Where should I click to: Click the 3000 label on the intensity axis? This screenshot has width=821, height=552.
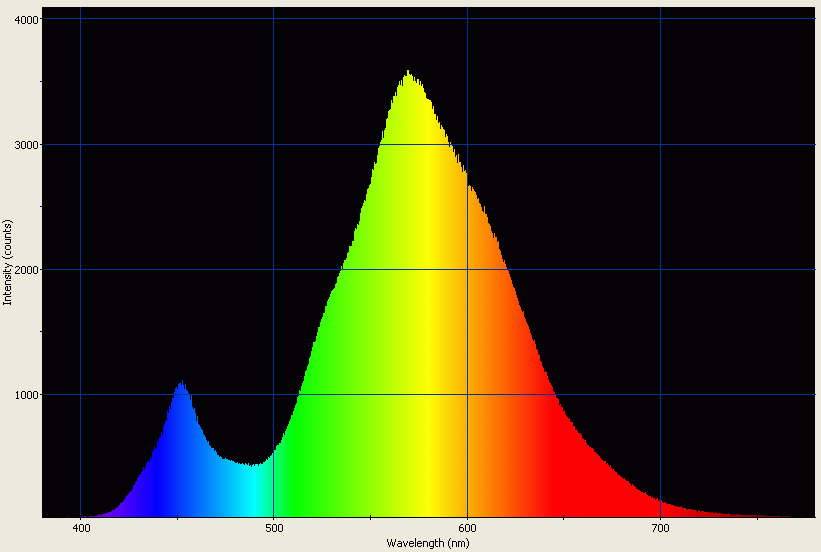(27, 145)
